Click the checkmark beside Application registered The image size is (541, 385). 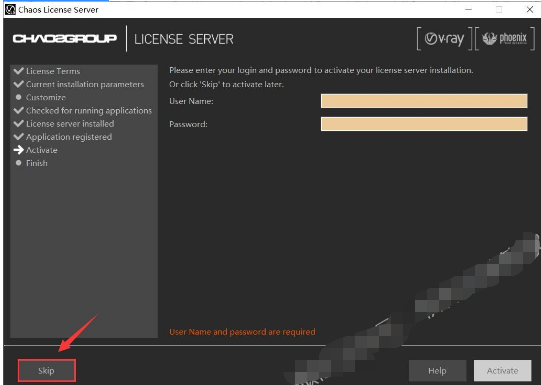(x=18, y=137)
